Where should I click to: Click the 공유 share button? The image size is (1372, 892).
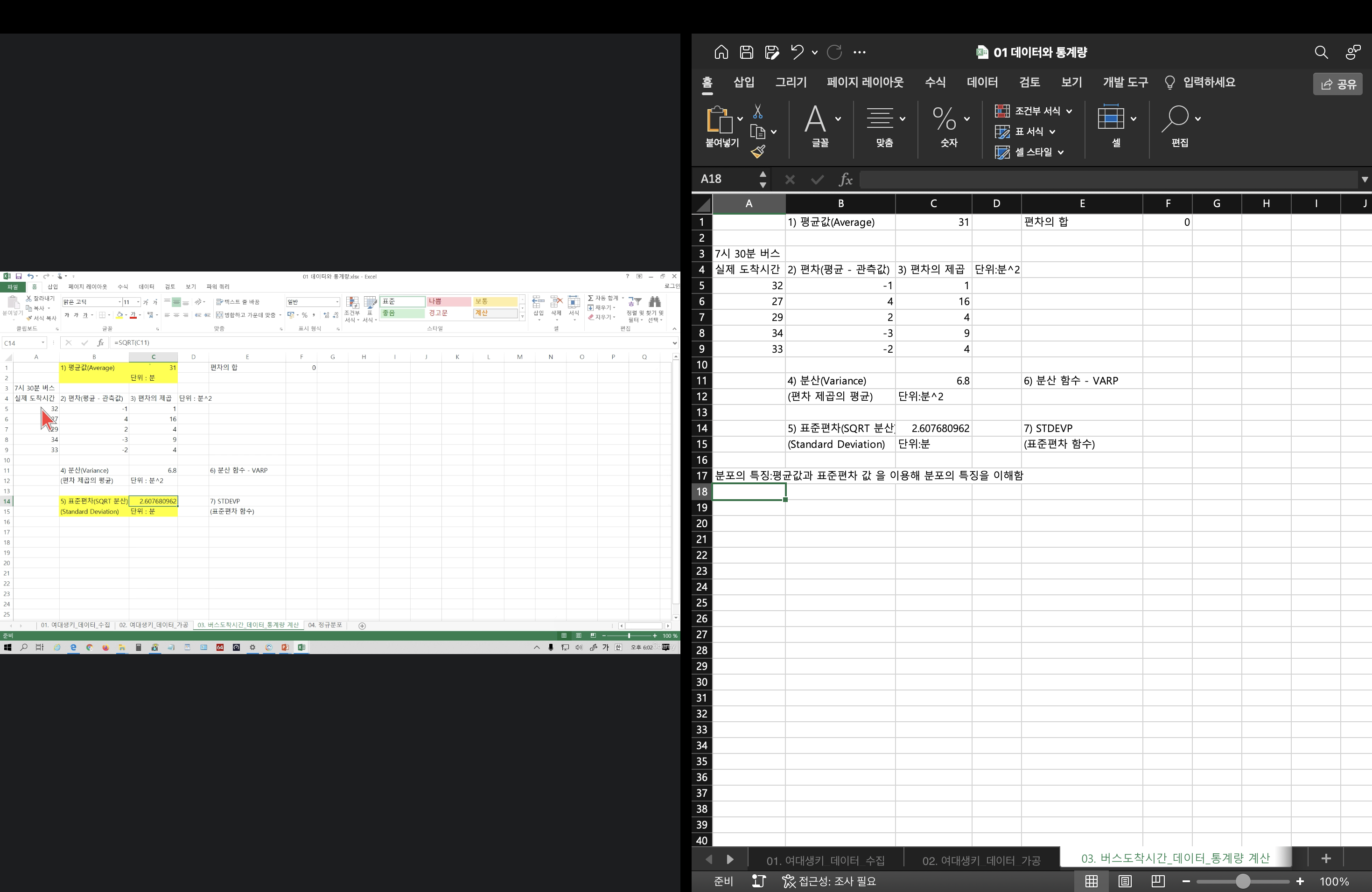pos(1338,84)
